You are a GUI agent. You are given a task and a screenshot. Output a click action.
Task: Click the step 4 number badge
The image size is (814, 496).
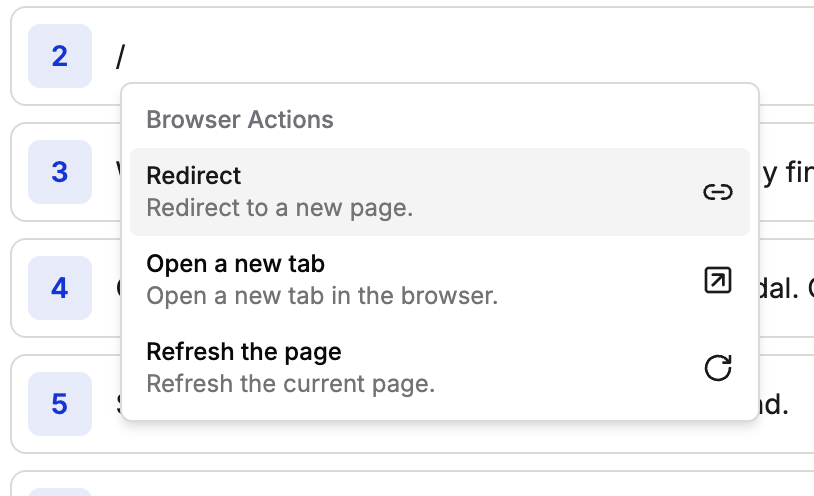[x=60, y=289]
